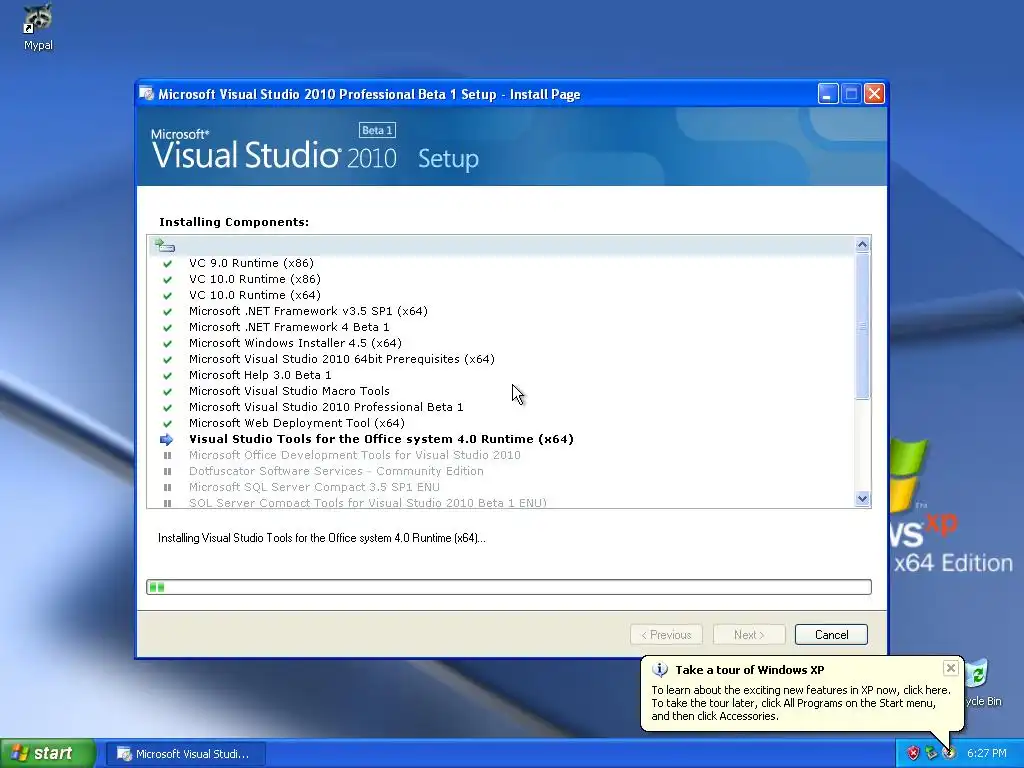1024x768 pixels.
Task: Click the Windows XP tour tray icon
Action: 949,753
